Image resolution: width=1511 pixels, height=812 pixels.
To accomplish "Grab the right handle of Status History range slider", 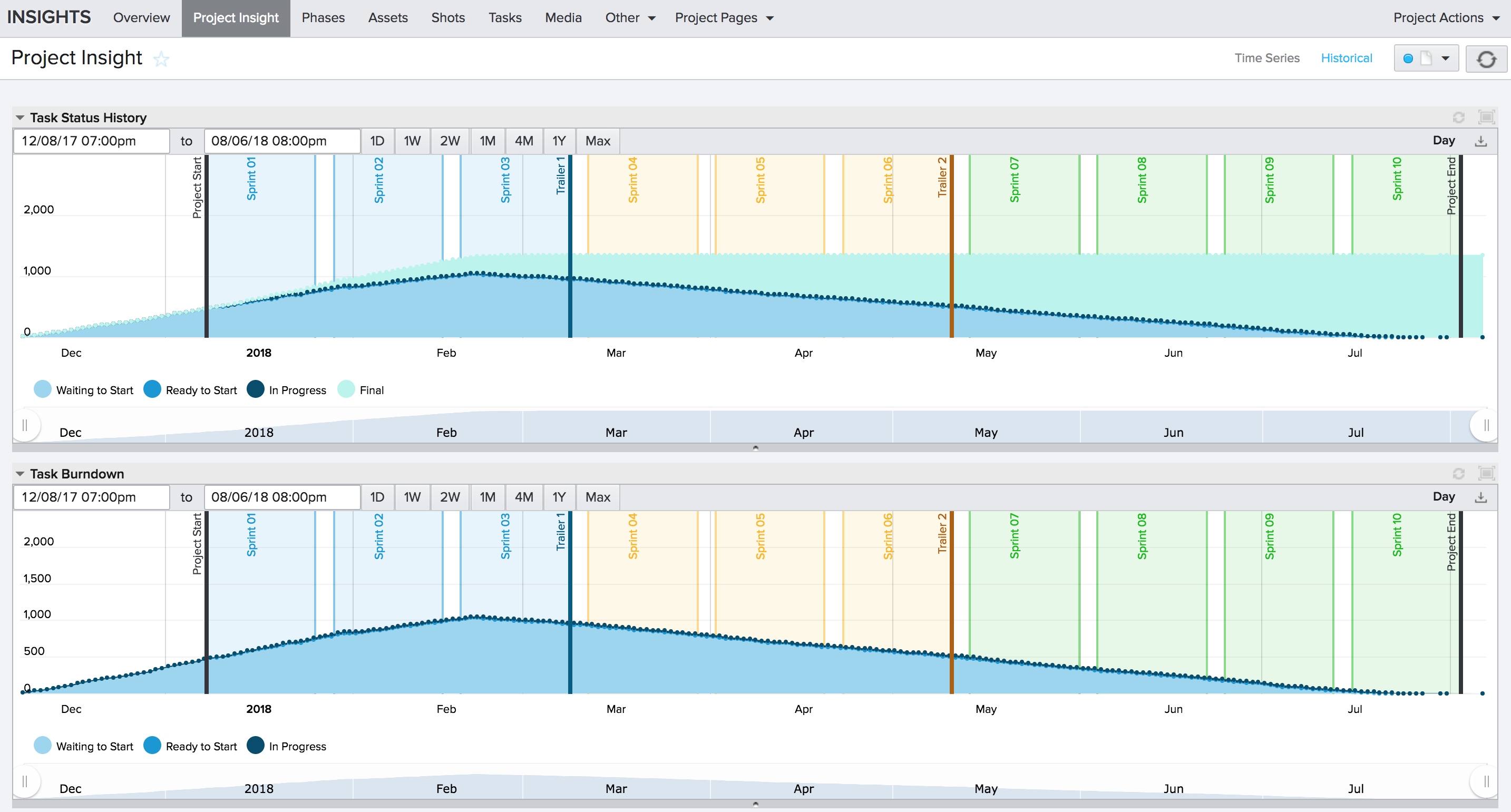I will tap(1485, 425).
